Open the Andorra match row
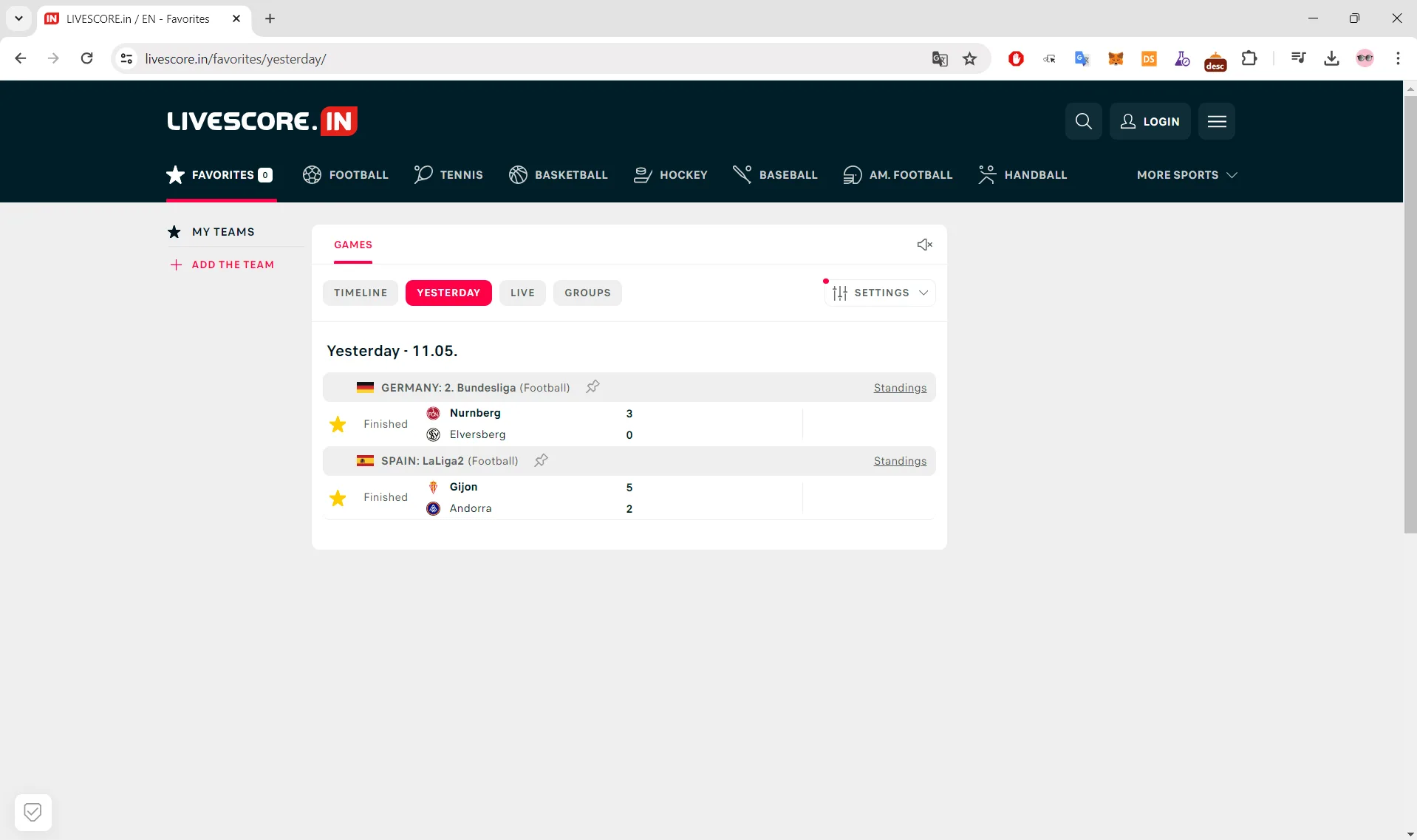The height and width of the screenshot is (840, 1417). [629, 498]
